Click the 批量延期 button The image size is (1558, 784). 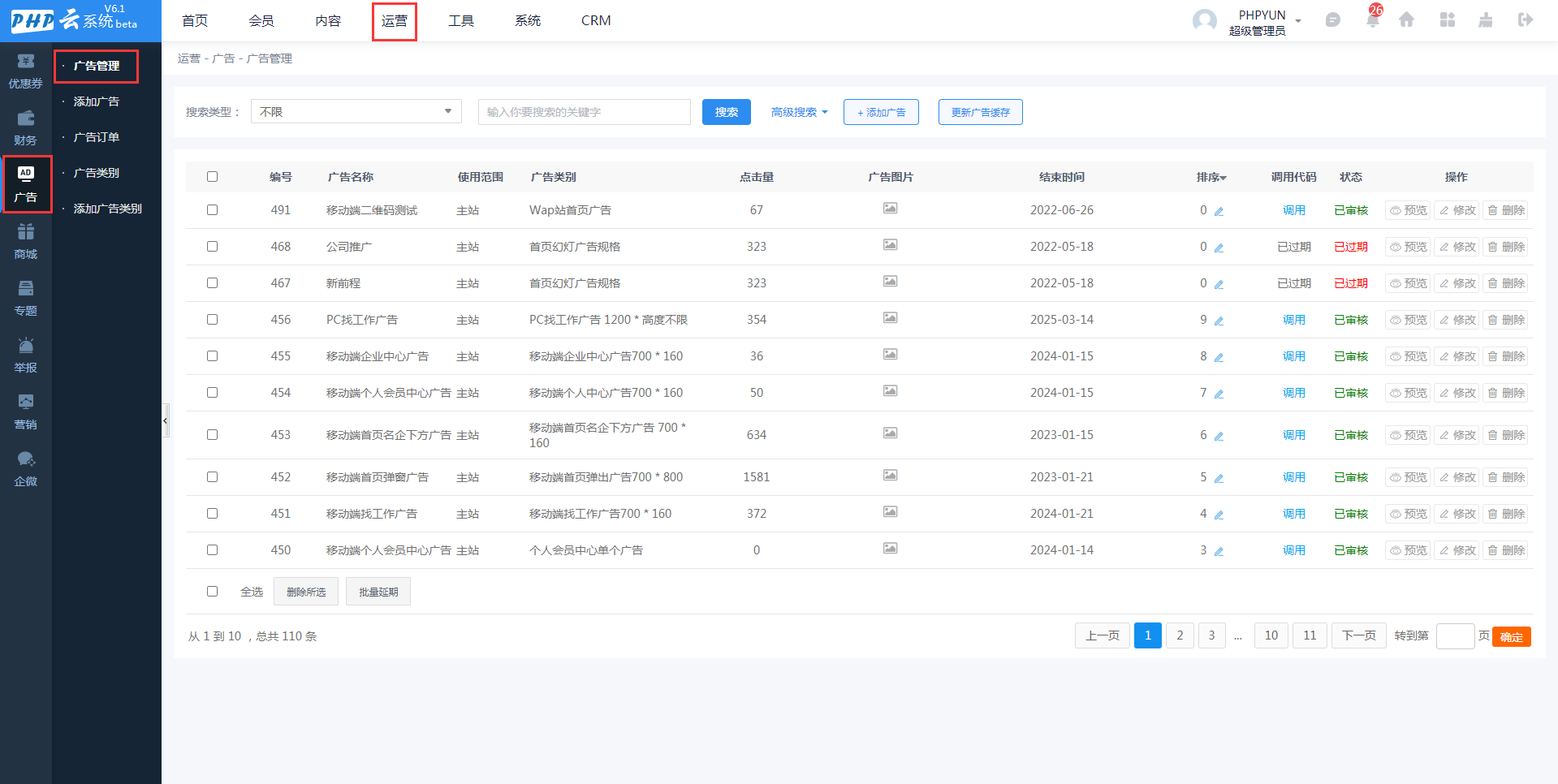[x=378, y=592]
